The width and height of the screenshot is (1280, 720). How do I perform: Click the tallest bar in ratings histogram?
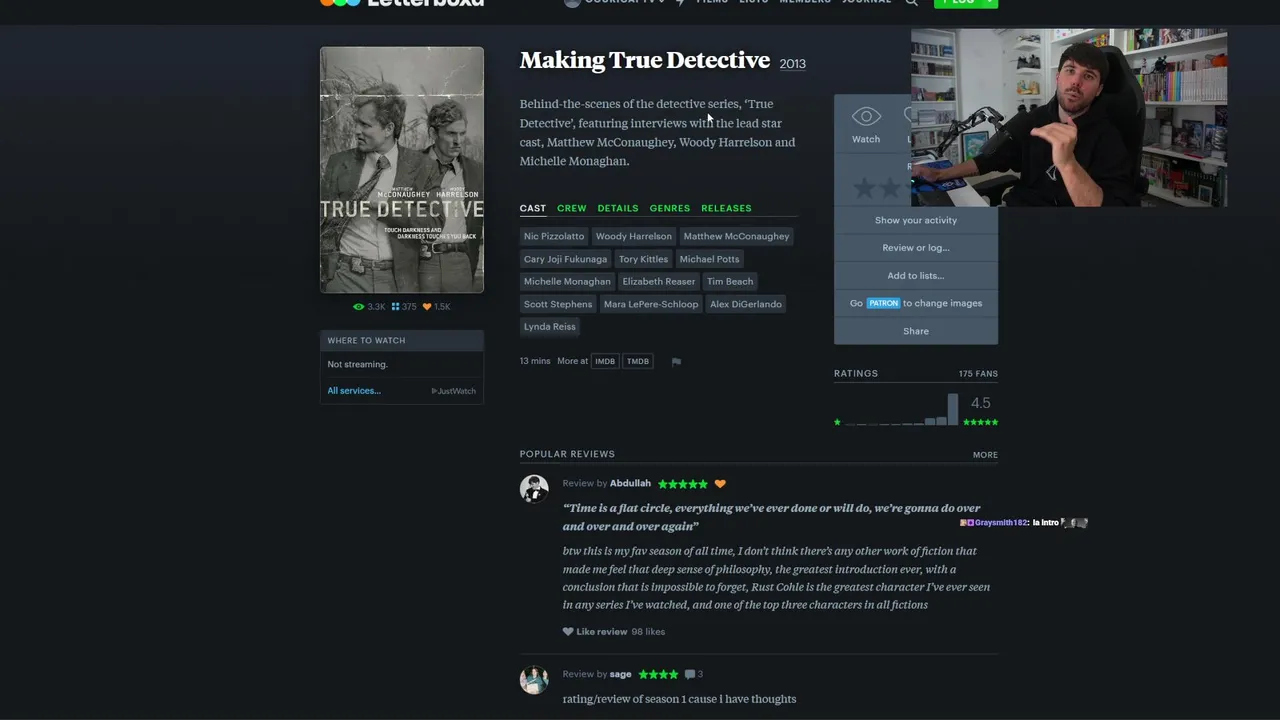click(x=953, y=410)
